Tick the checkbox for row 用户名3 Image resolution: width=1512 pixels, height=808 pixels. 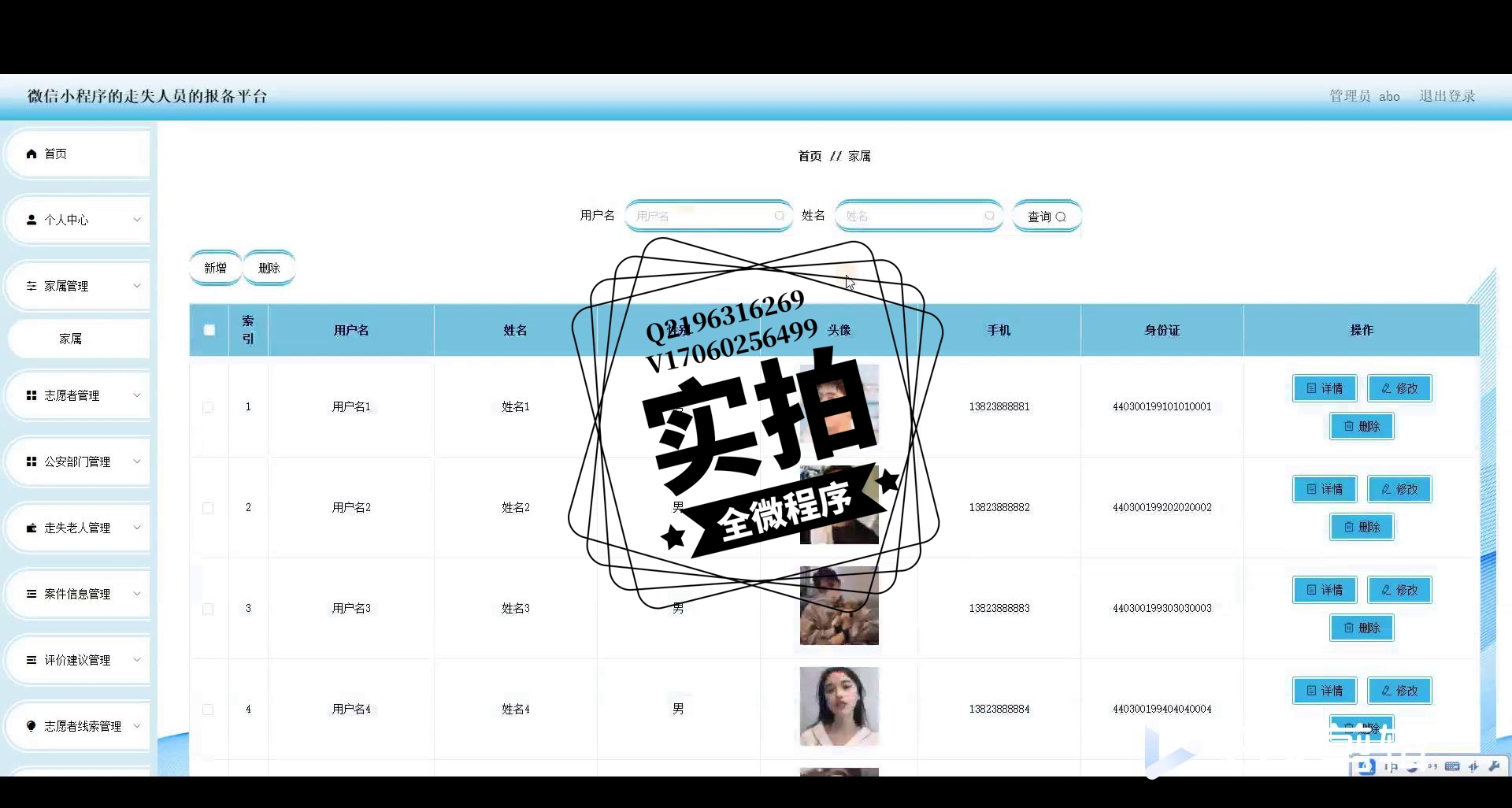click(x=208, y=609)
